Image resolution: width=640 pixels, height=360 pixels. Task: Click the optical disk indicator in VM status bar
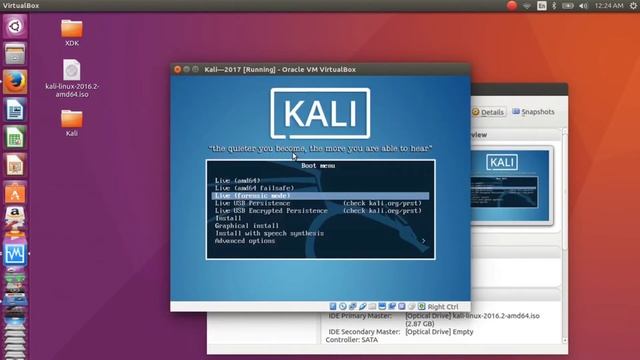point(343,307)
